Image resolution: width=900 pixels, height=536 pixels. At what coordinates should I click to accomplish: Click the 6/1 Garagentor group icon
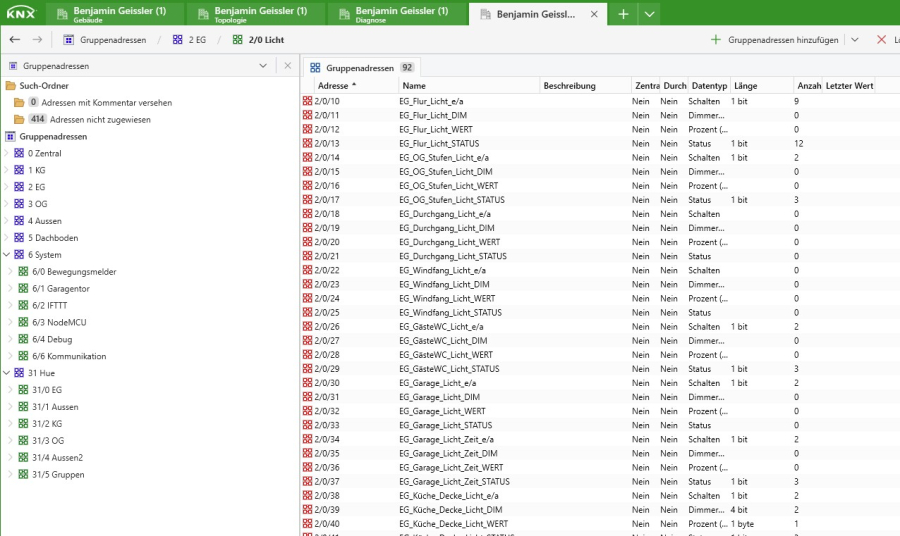[x=24, y=288]
